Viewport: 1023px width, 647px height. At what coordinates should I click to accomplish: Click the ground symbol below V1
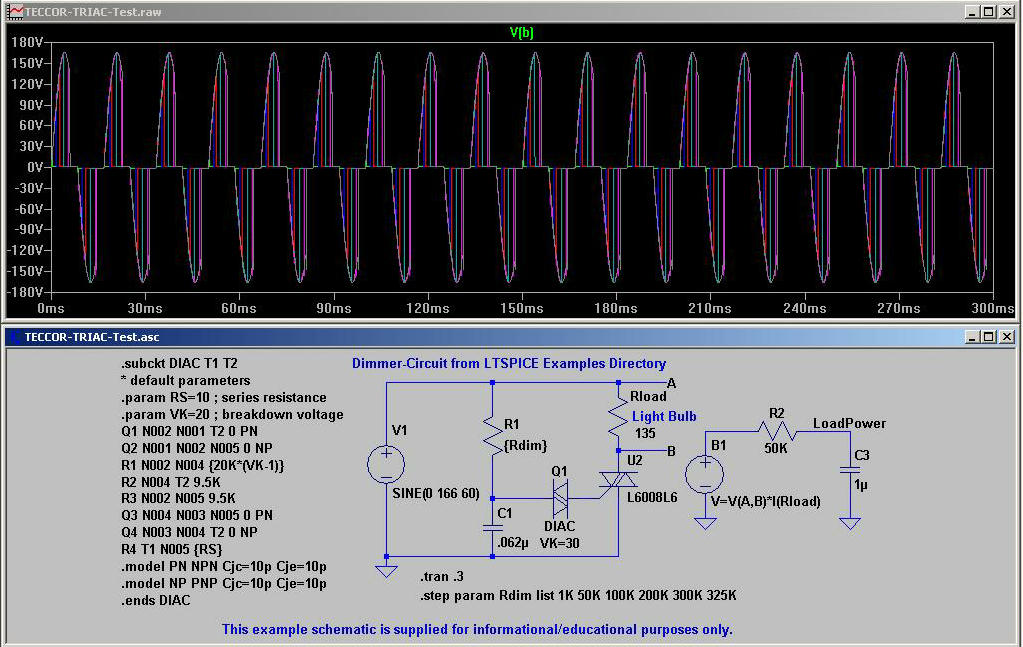click(x=386, y=571)
